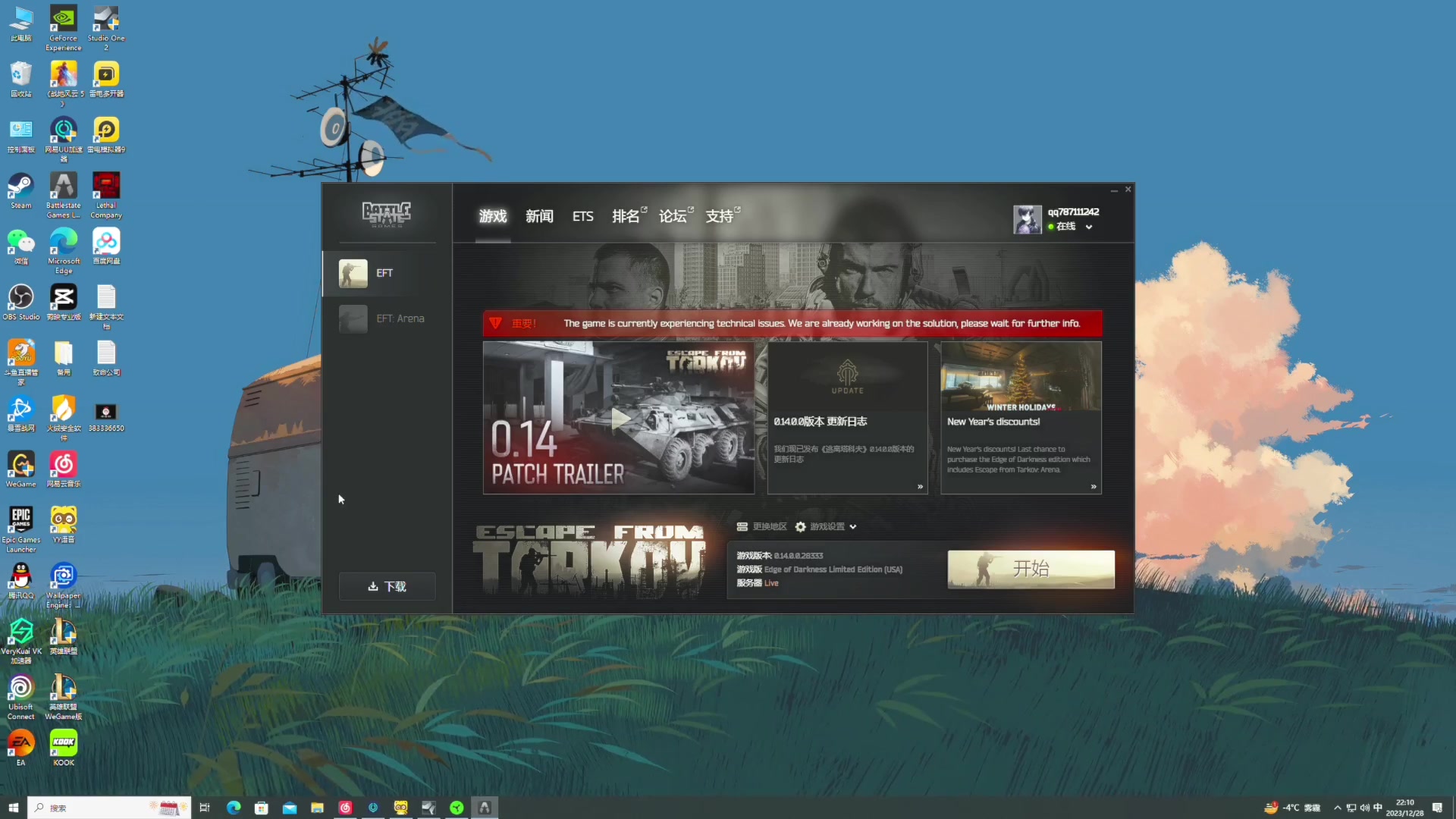
Task: Open the 论坛 forum link
Action: pyautogui.click(x=676, y=216)
